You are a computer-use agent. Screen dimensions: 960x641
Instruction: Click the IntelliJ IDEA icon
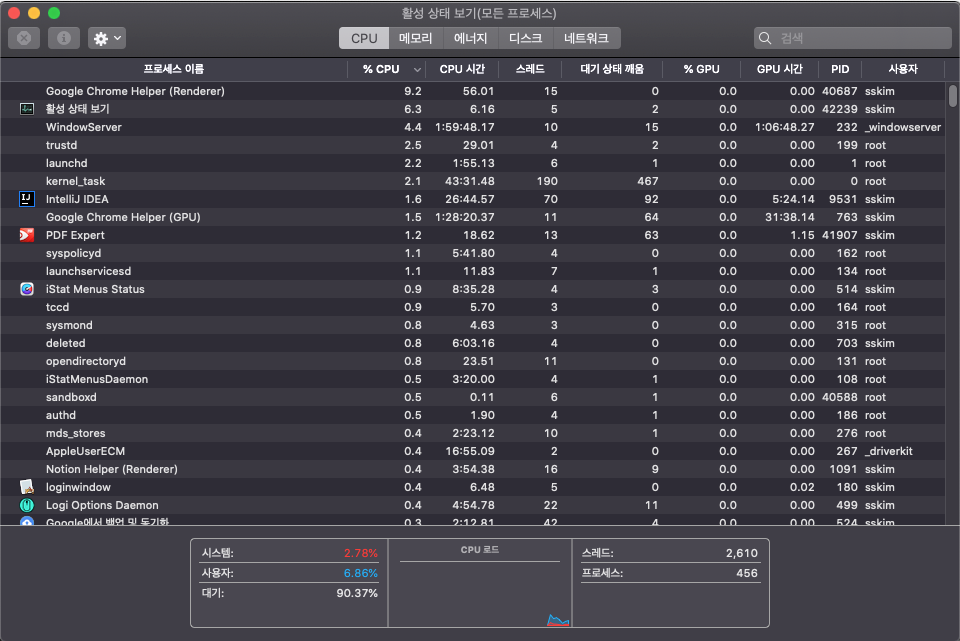27,199
